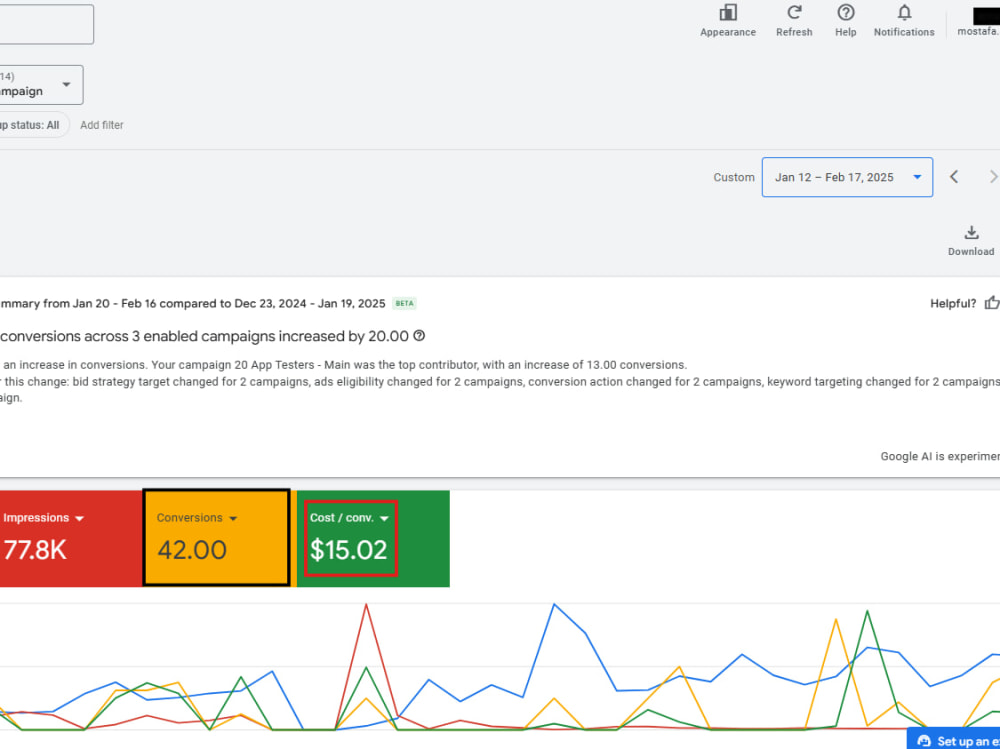Open the Conversions metric dropdown arrow
The height and width of the screenshot is (749, 1000).
pos(233,519)
